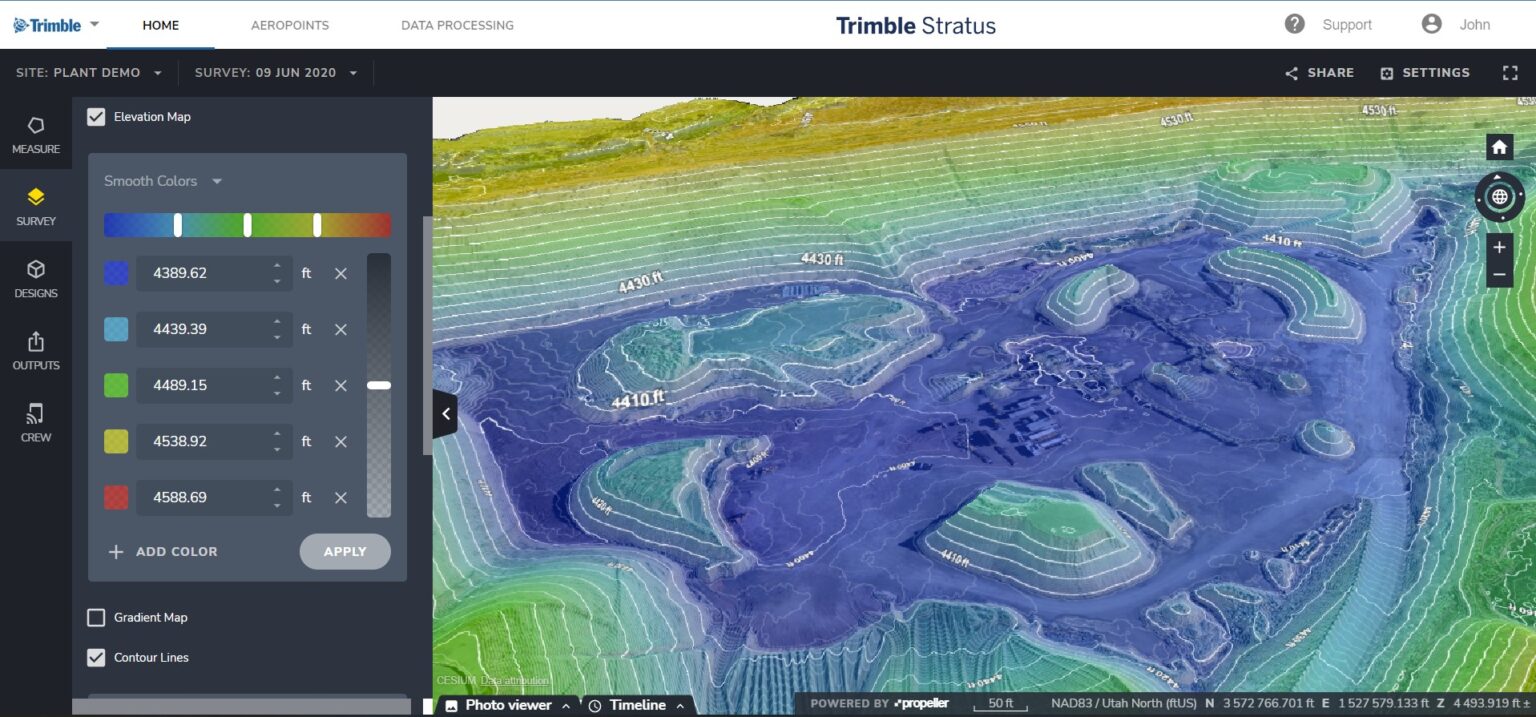Click the home view icon on the map

point(1499,147)
